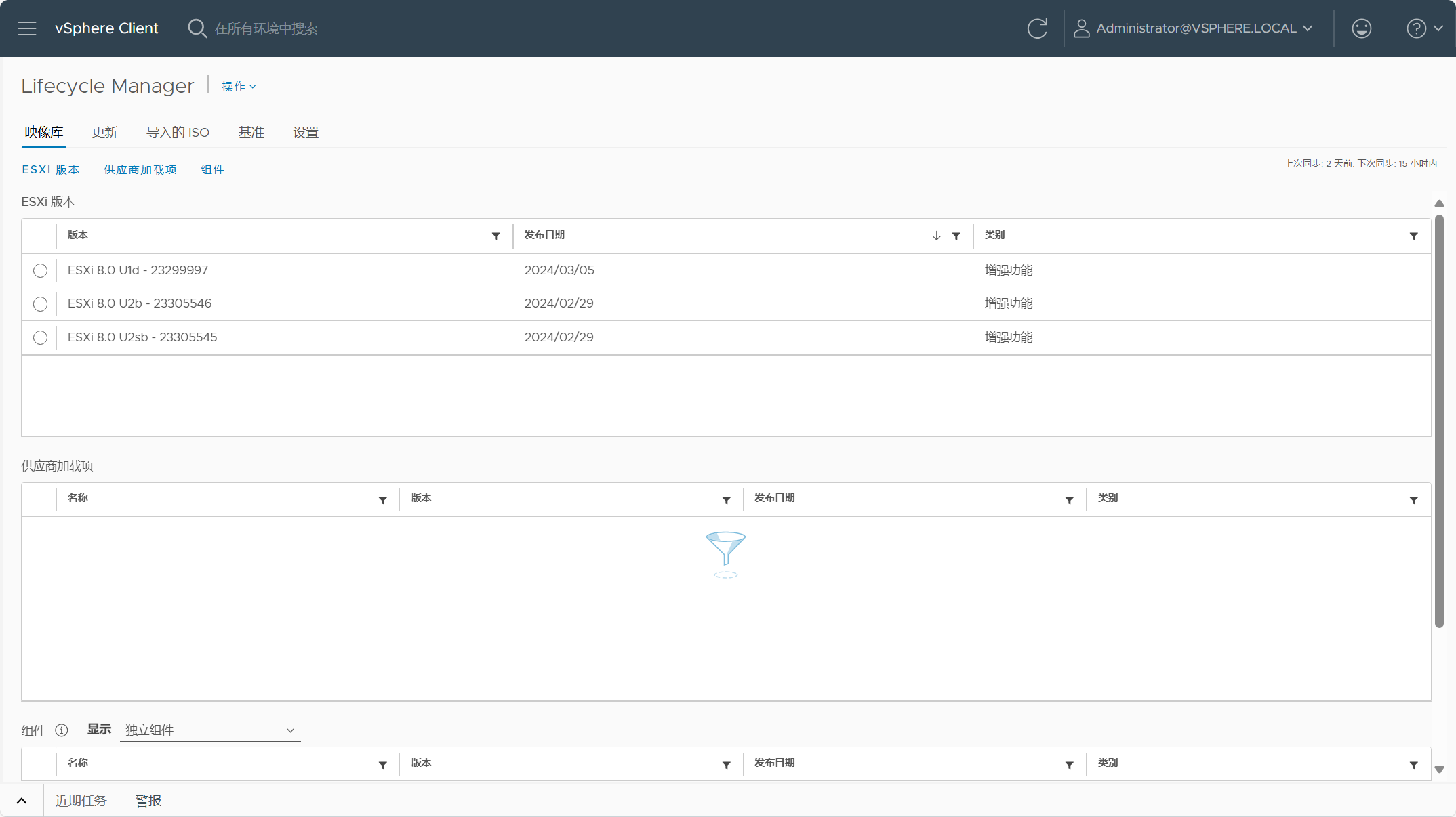Refresh the vSphere Client view
This screenshot has width=1456, height=817.
pos(1037,28)
